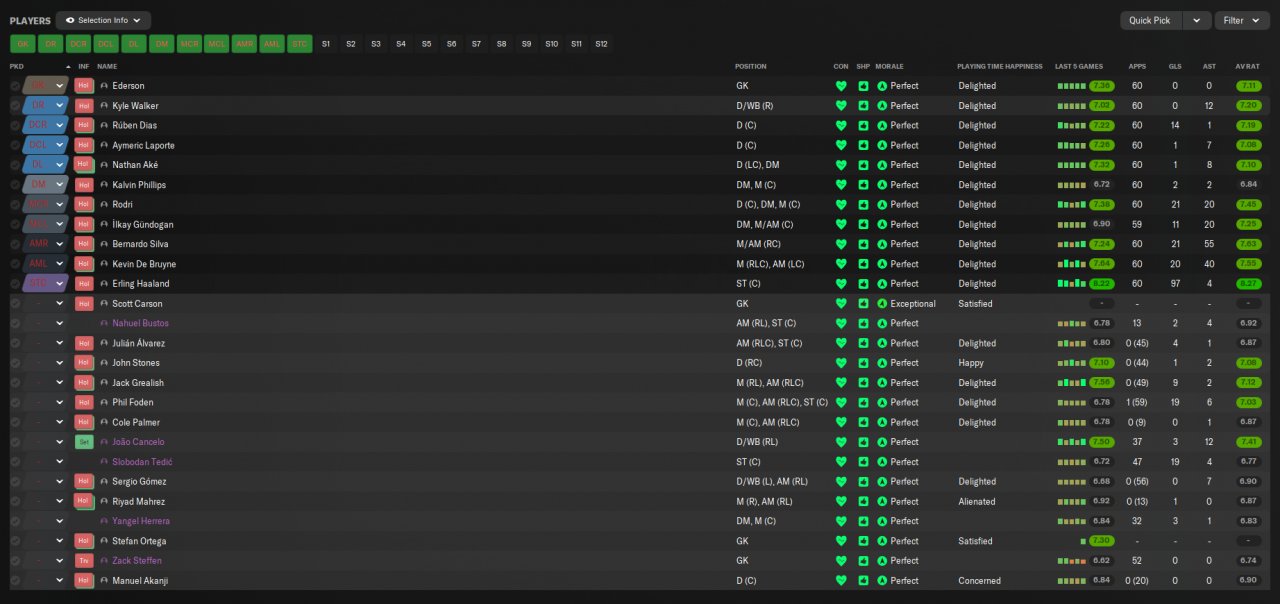Select the S7 substitute slot

click(476, 44)
